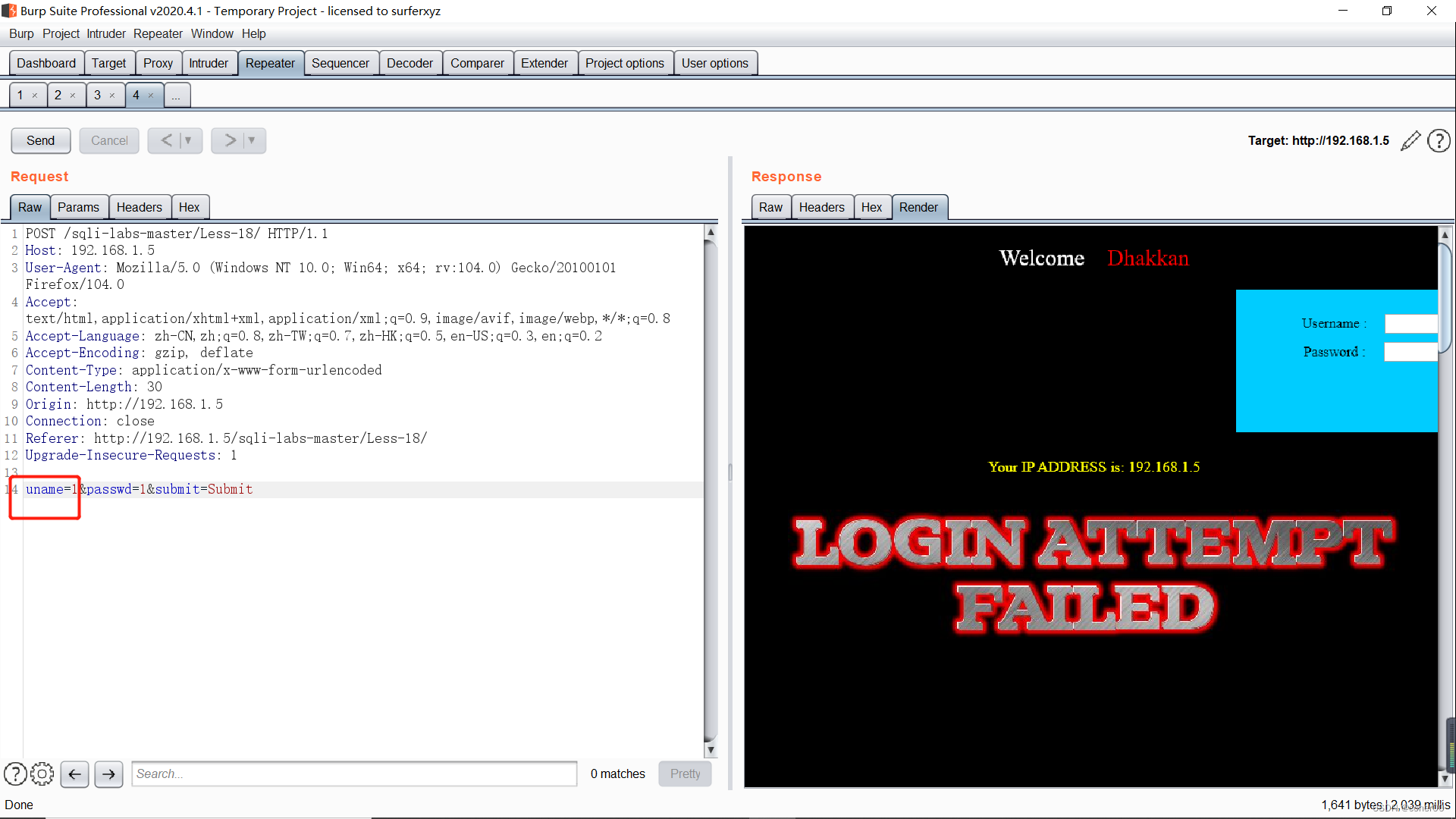Click the repeater tab number 2
The height and width of the screenshot is (819, 1456).
pyautogui.click(x=59, y=94)
